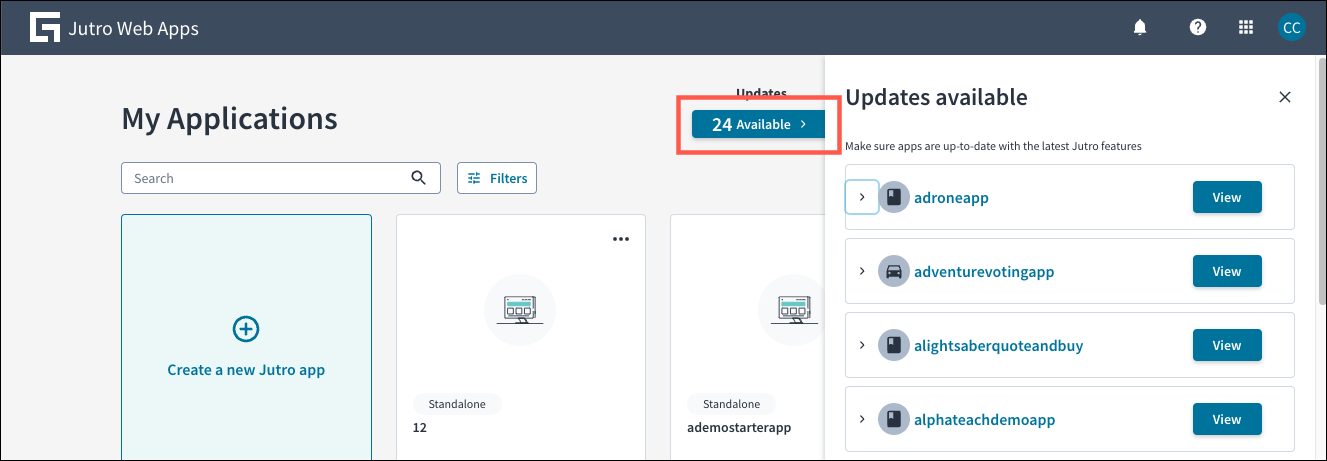Click View for alphateachdemoapp
The height and width of the screenshot is (461, 1327).
click(1227, 419)
